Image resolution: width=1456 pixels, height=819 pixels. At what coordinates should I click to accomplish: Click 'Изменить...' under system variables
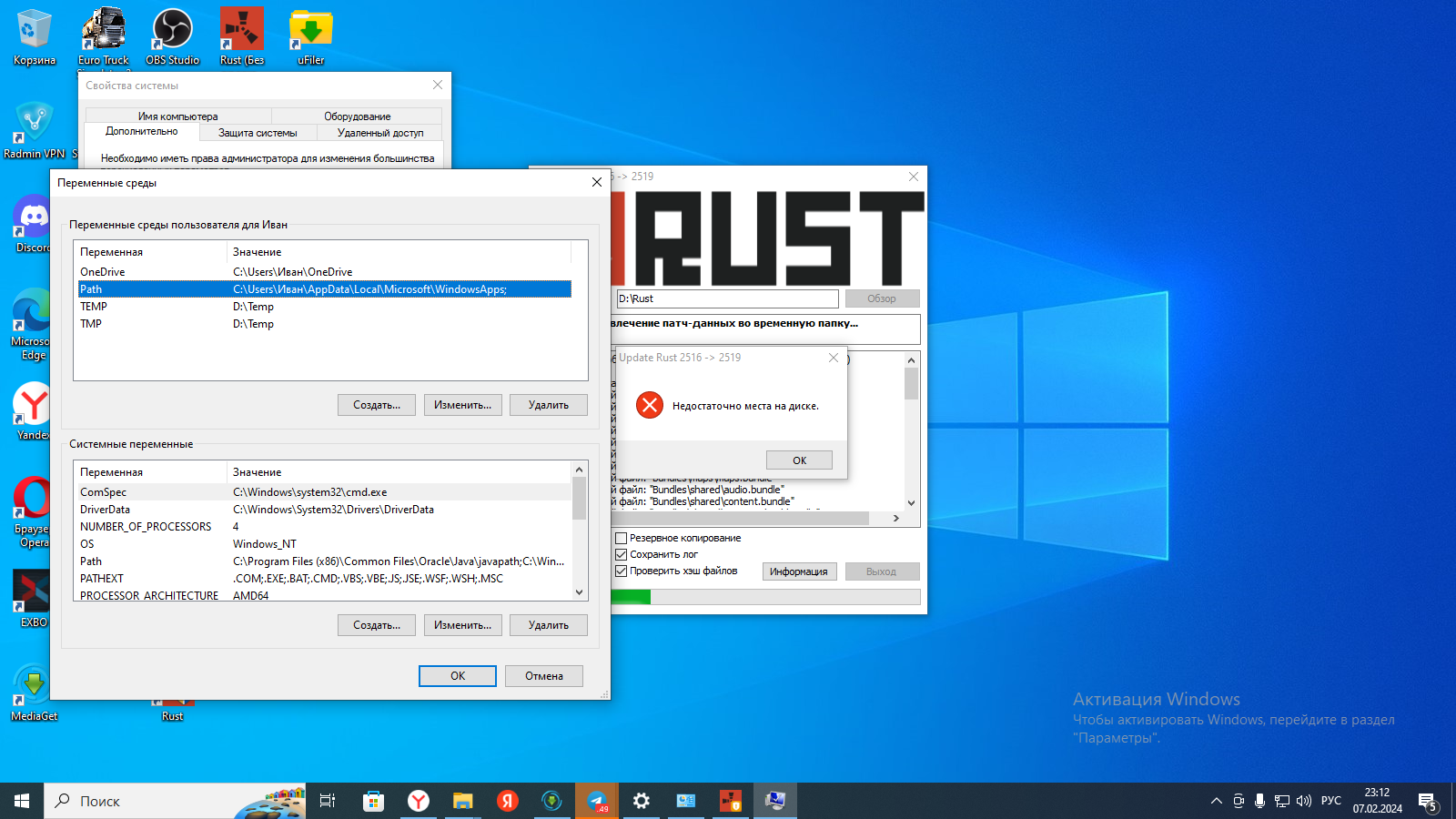pos(462,625)
